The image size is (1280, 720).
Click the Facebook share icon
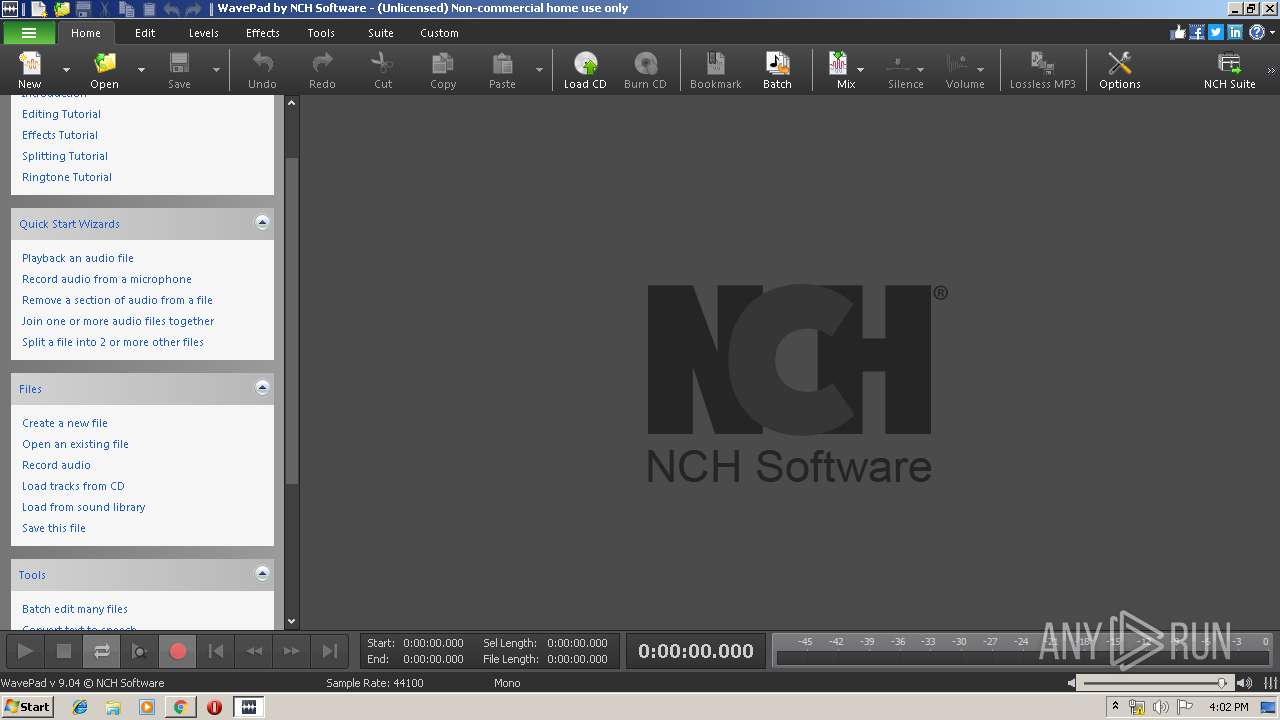coord(1197,32)
